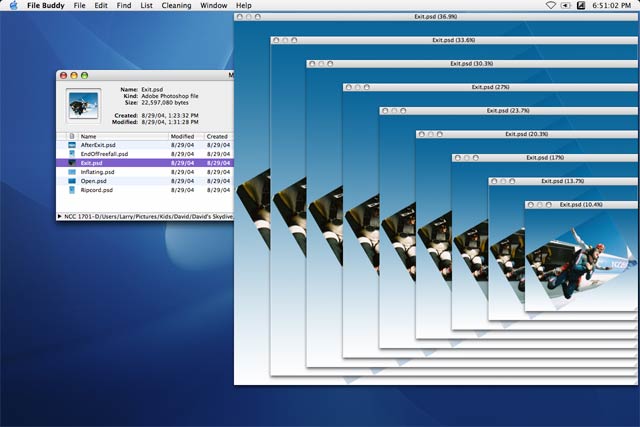
Task: Click the Exit.psd (30.3%) window title bar
Action: [x=471, y=64]
